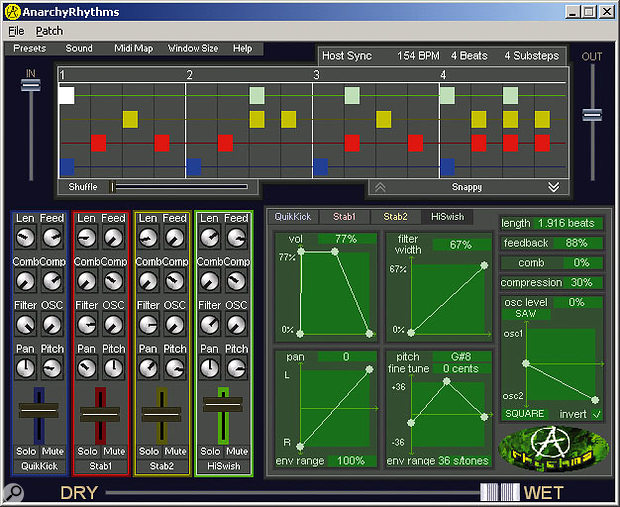
Task: Change osc2 SQUARE waveform selector
Action: click(524, 414)
